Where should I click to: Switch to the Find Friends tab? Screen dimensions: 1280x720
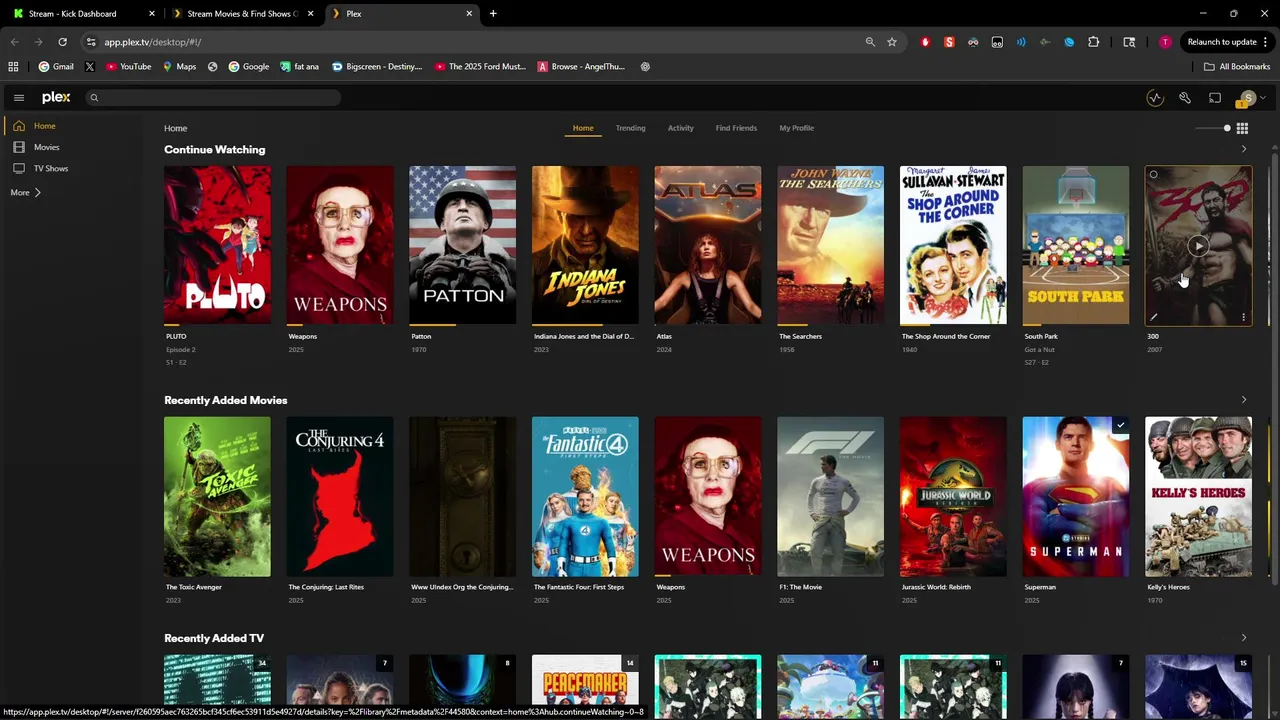click(736, 128)
